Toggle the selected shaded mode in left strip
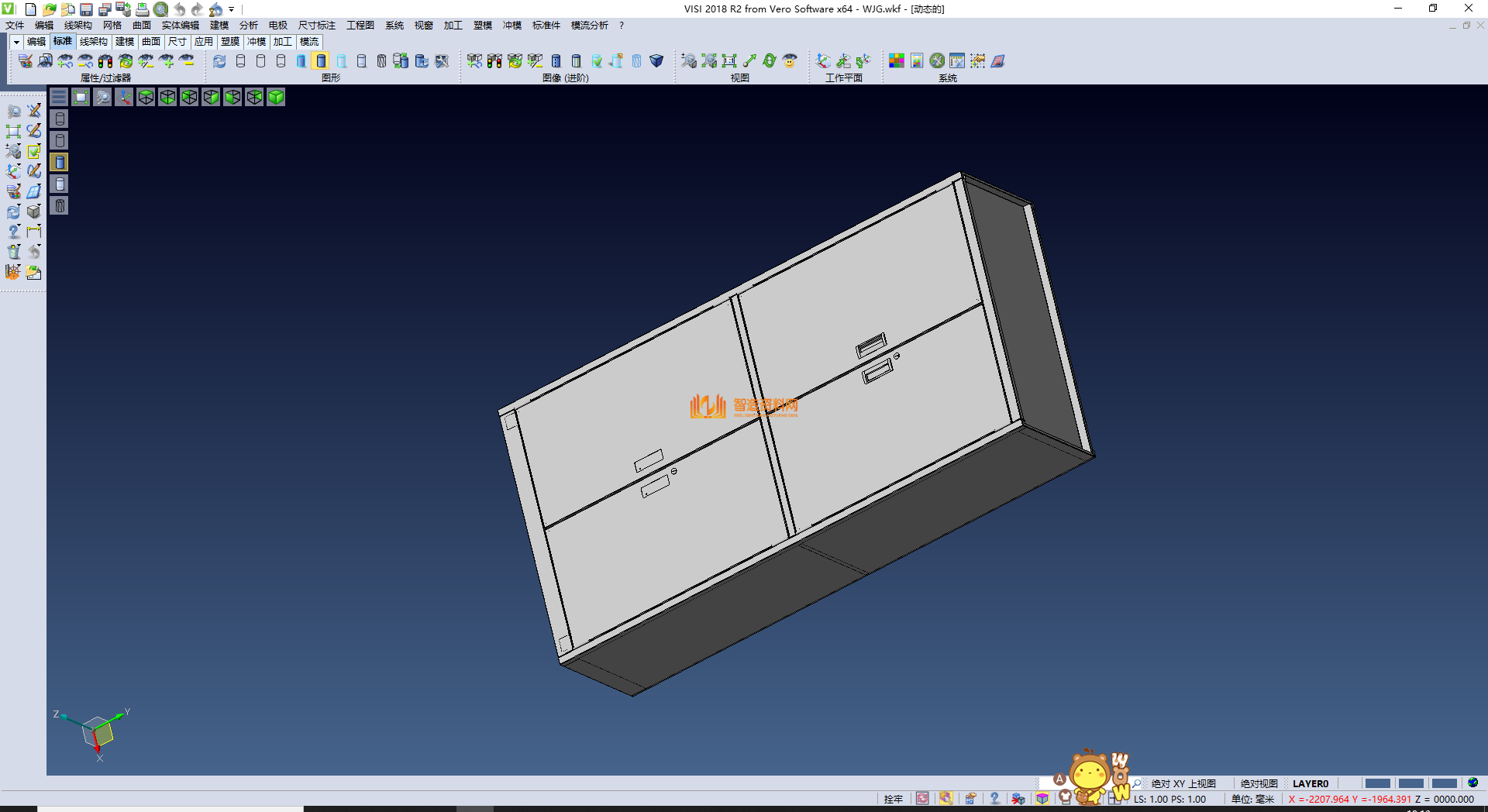This screenshot has height=812, width=1488. pyautogui.click(x=60, y=162)
